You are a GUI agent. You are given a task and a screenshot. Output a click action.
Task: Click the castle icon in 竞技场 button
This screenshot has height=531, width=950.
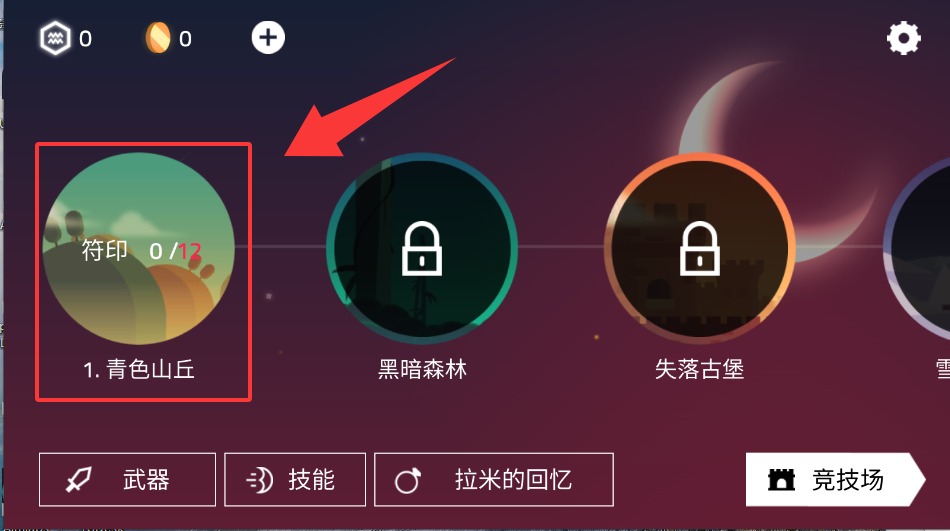tap(781, 479)
